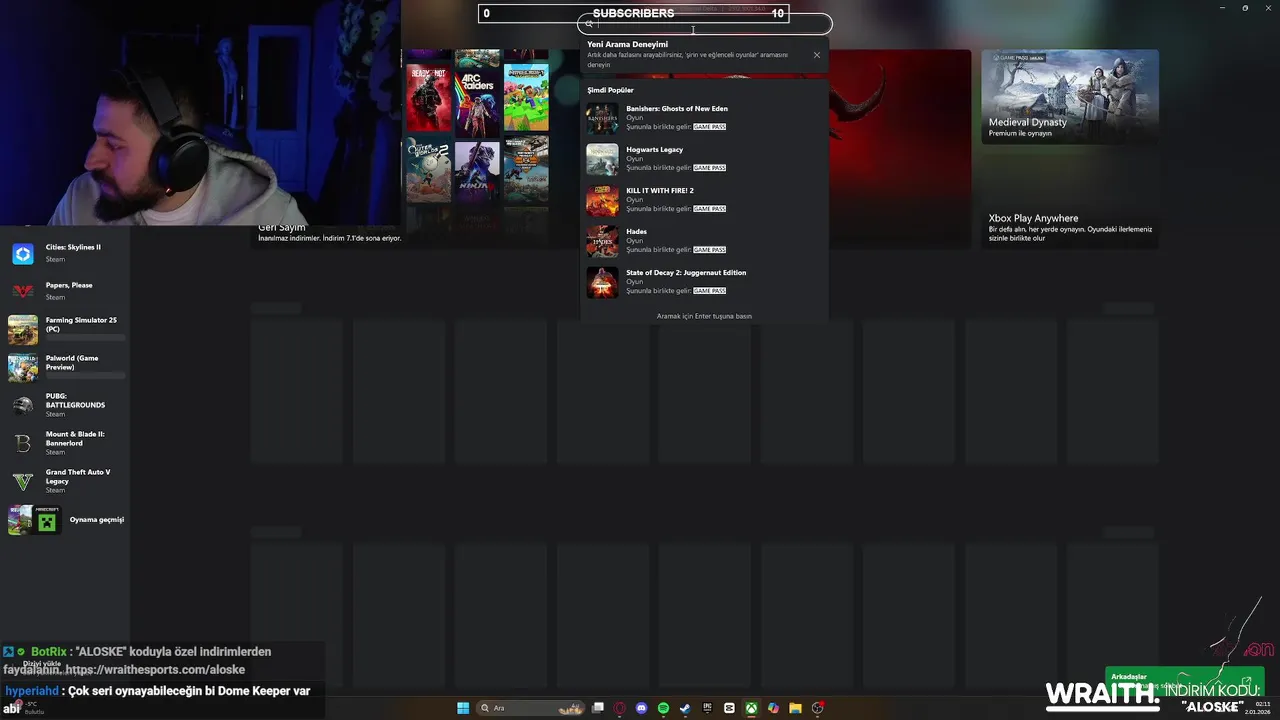Open Discord from the taskbar
This screenshot has width=1280, height=720.
[642, 708]
